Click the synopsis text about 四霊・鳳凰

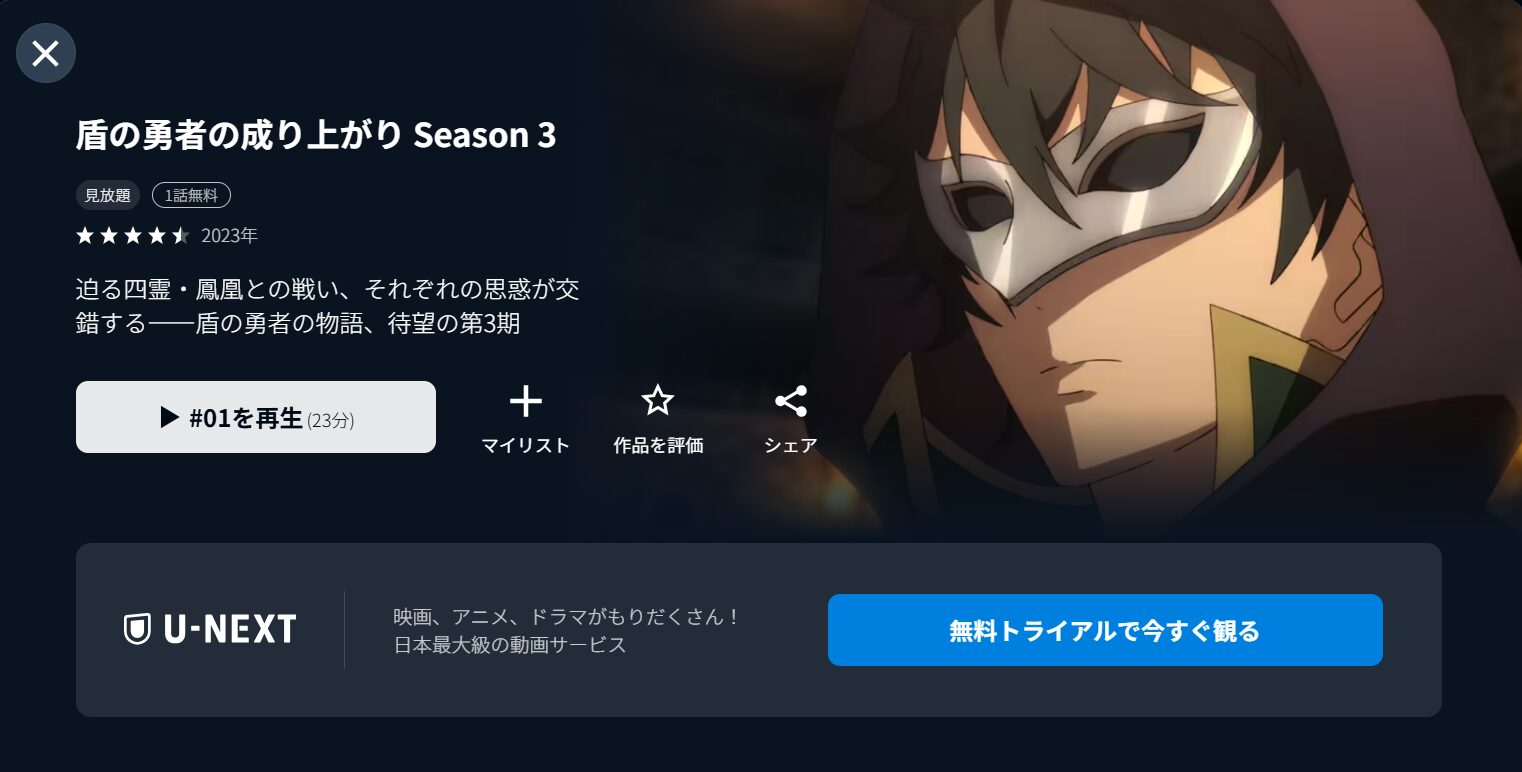[x=328, y=306]
